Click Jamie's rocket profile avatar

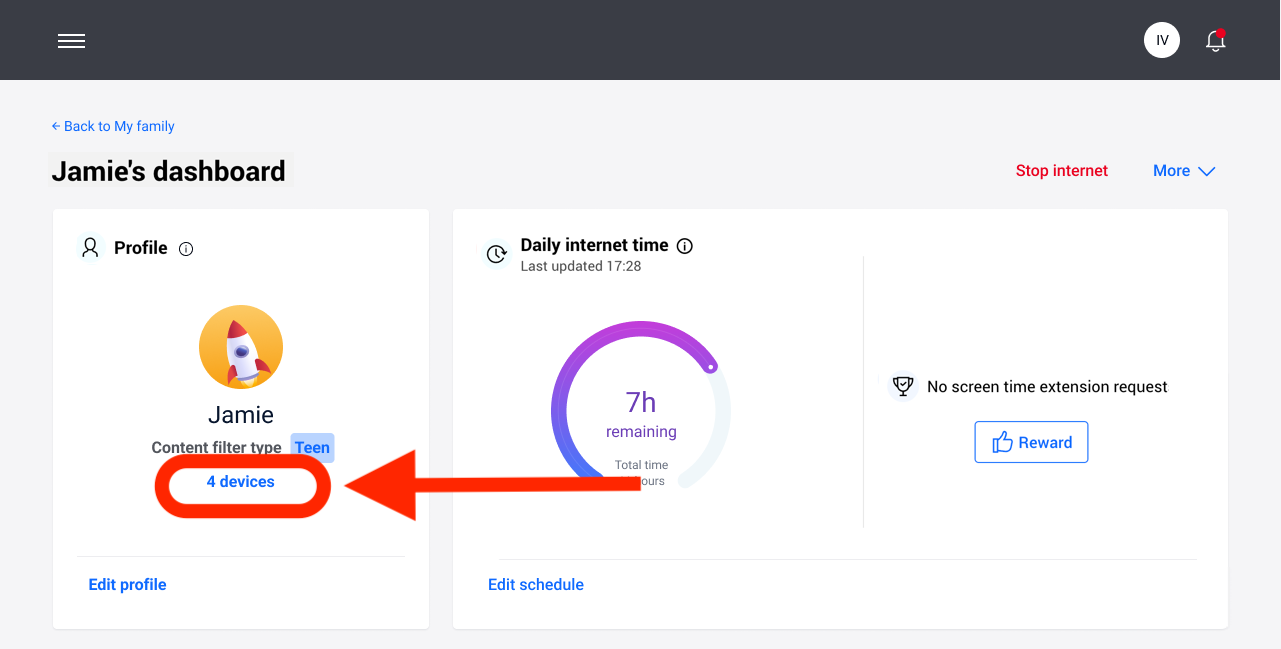tap(241, 346)
